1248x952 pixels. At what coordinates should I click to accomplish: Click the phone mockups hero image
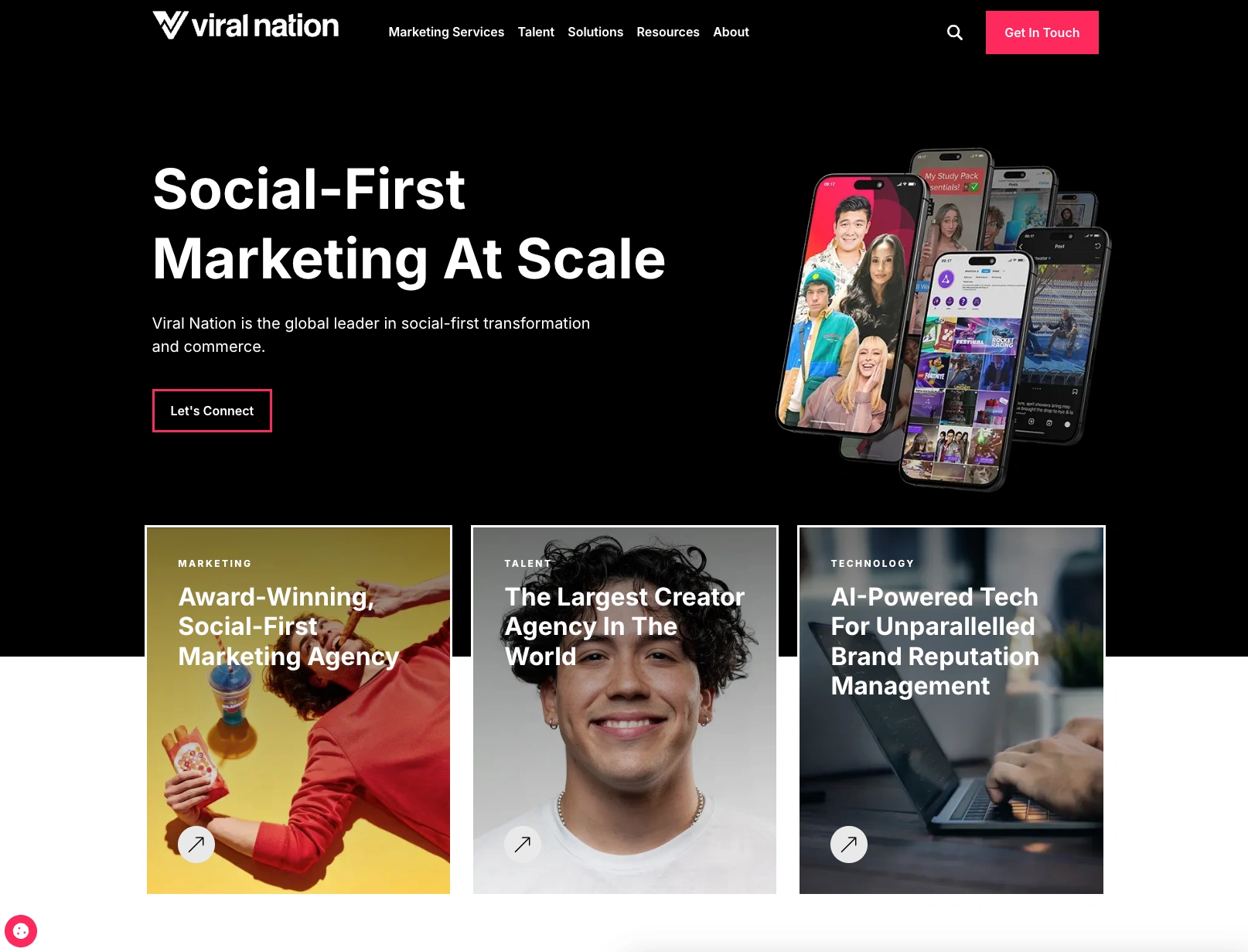click(x=943, y=319)
